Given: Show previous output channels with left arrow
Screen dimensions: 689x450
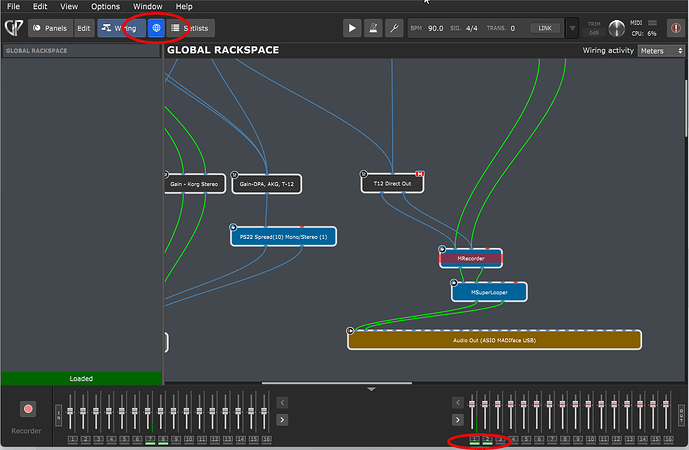Looking at the screenshot, I should click(457, 402).
